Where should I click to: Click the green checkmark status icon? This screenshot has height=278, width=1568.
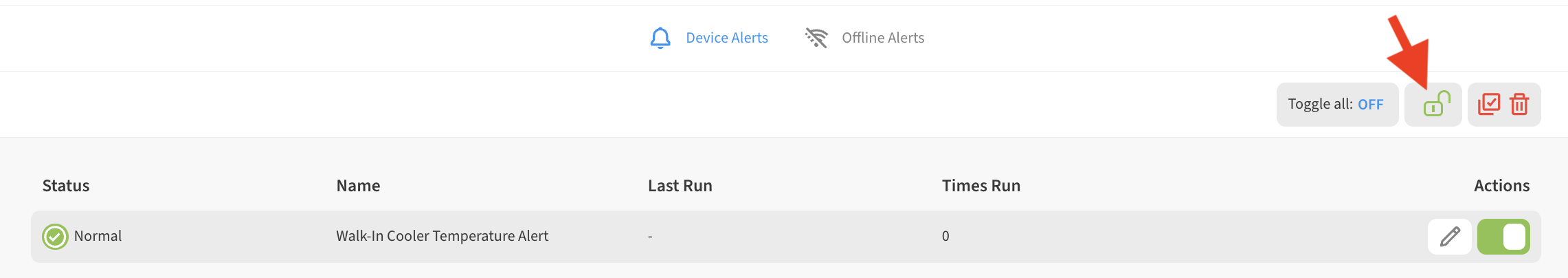click(55, 237)
